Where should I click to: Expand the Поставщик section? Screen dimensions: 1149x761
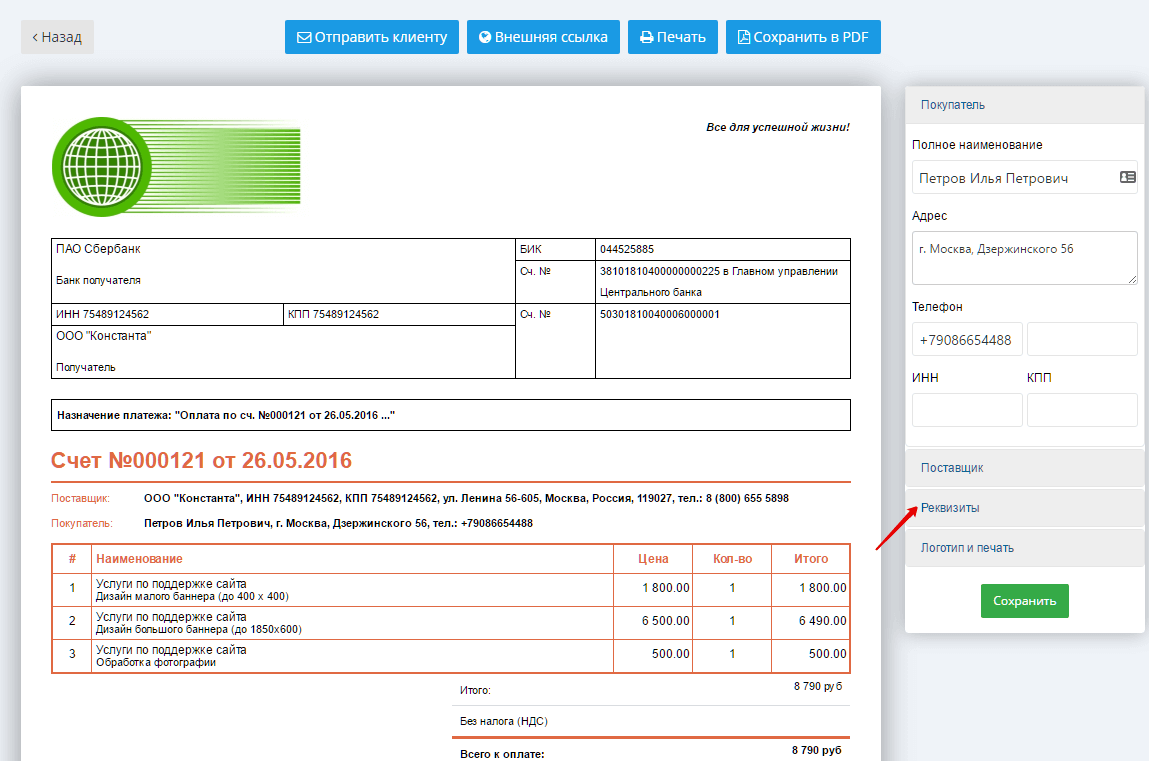coord(1024,468)
